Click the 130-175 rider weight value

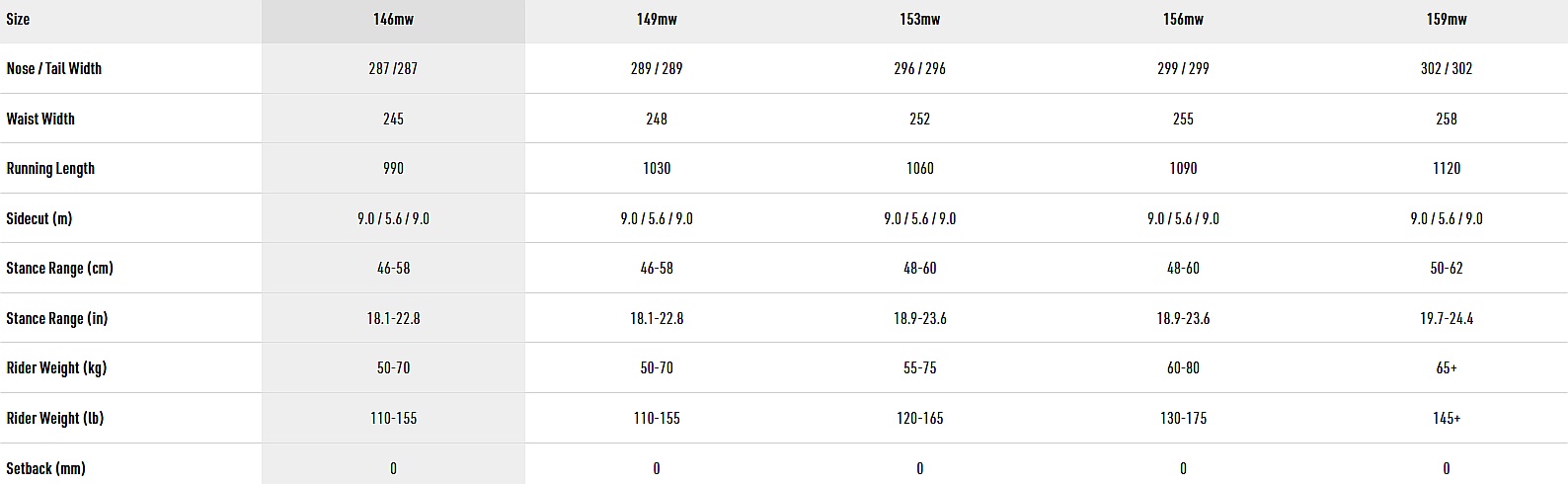pos(1183,418)
